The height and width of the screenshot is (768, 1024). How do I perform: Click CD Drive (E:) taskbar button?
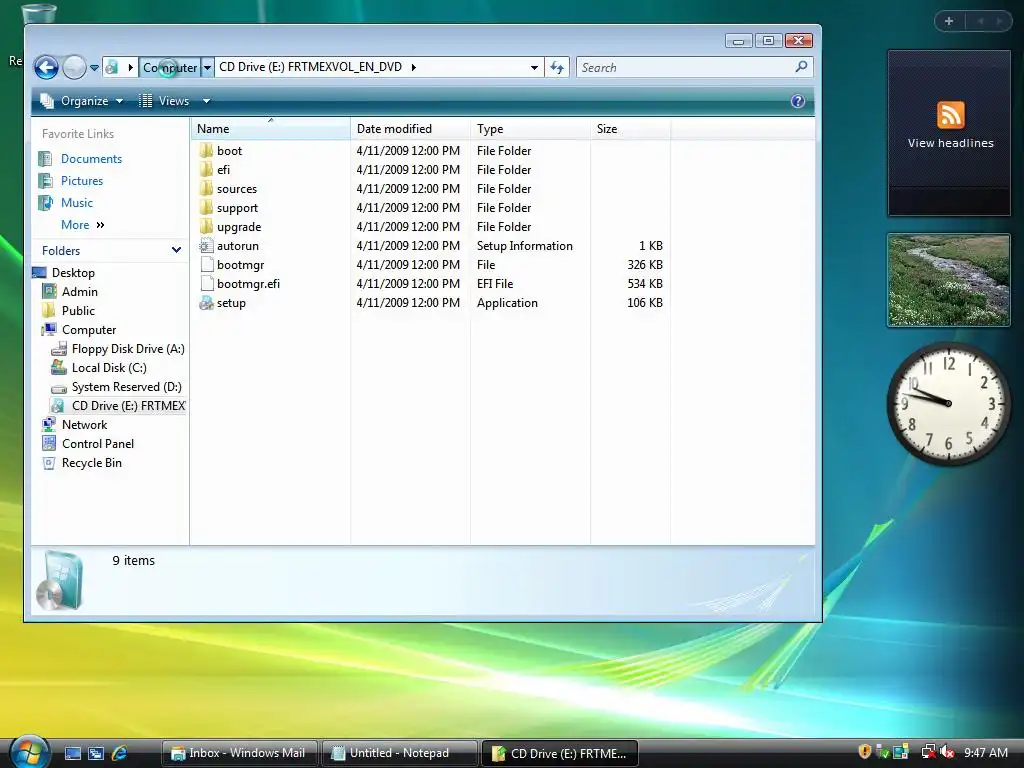(560, 753)
